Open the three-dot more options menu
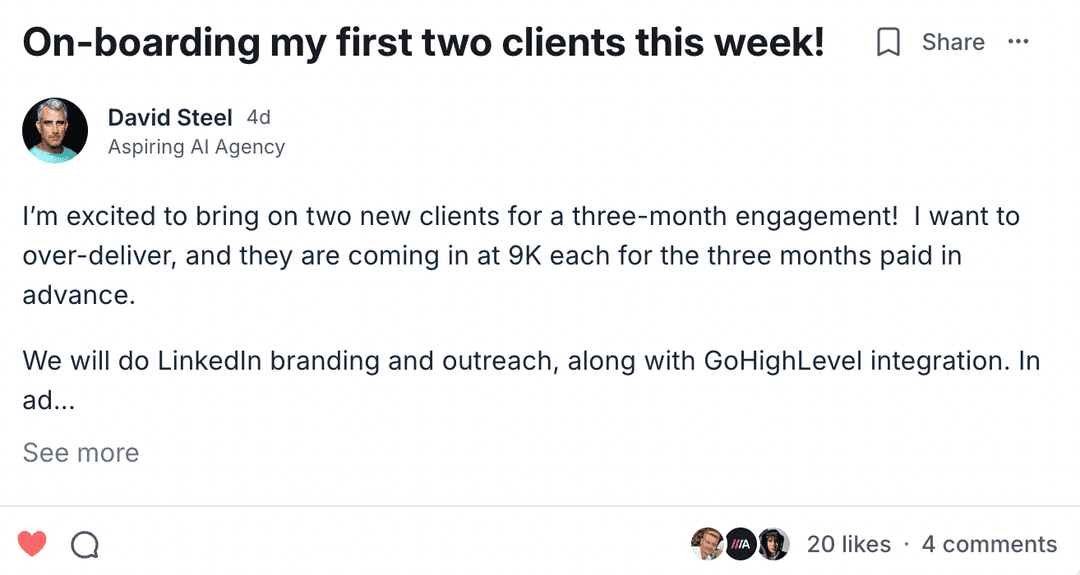 pos(1018,42)
